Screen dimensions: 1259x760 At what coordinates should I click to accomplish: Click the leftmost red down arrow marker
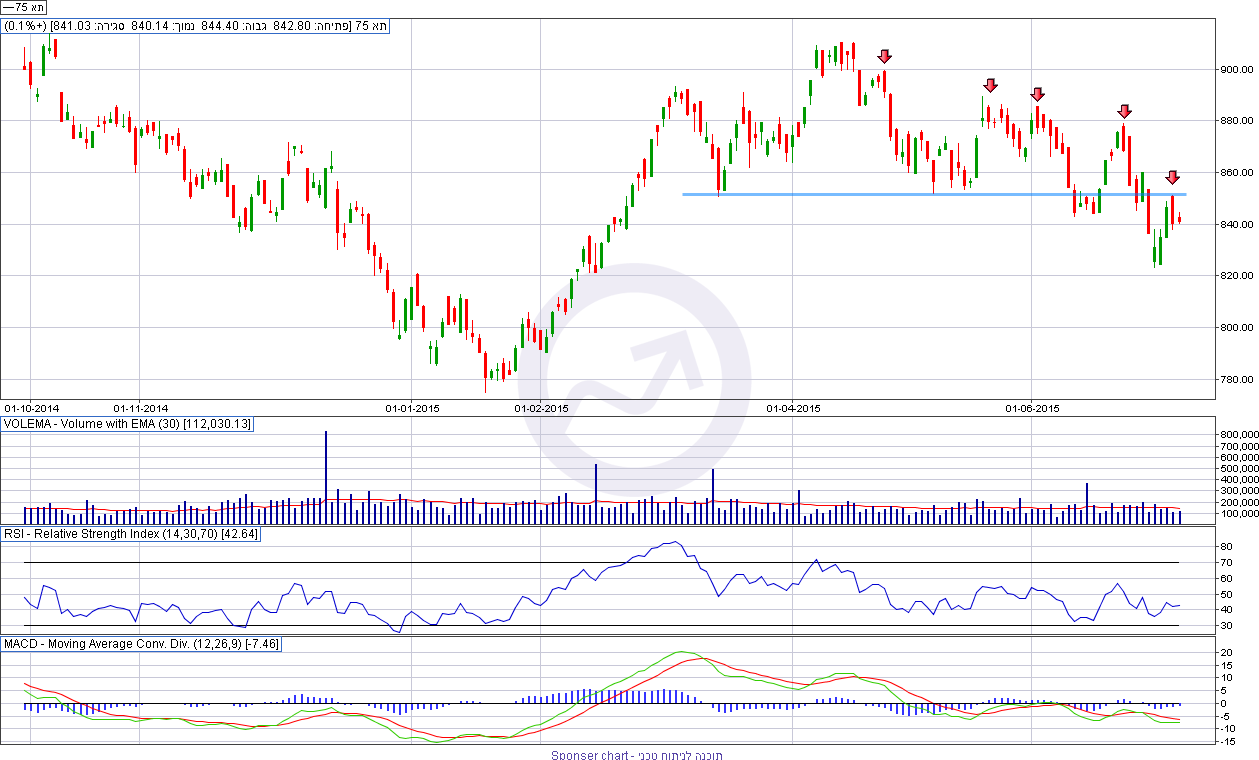pyautogui.click(x=884, y=57)
